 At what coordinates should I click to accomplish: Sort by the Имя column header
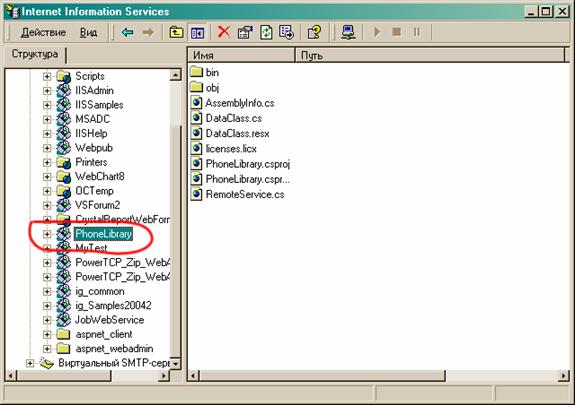[x=241, y=55]
